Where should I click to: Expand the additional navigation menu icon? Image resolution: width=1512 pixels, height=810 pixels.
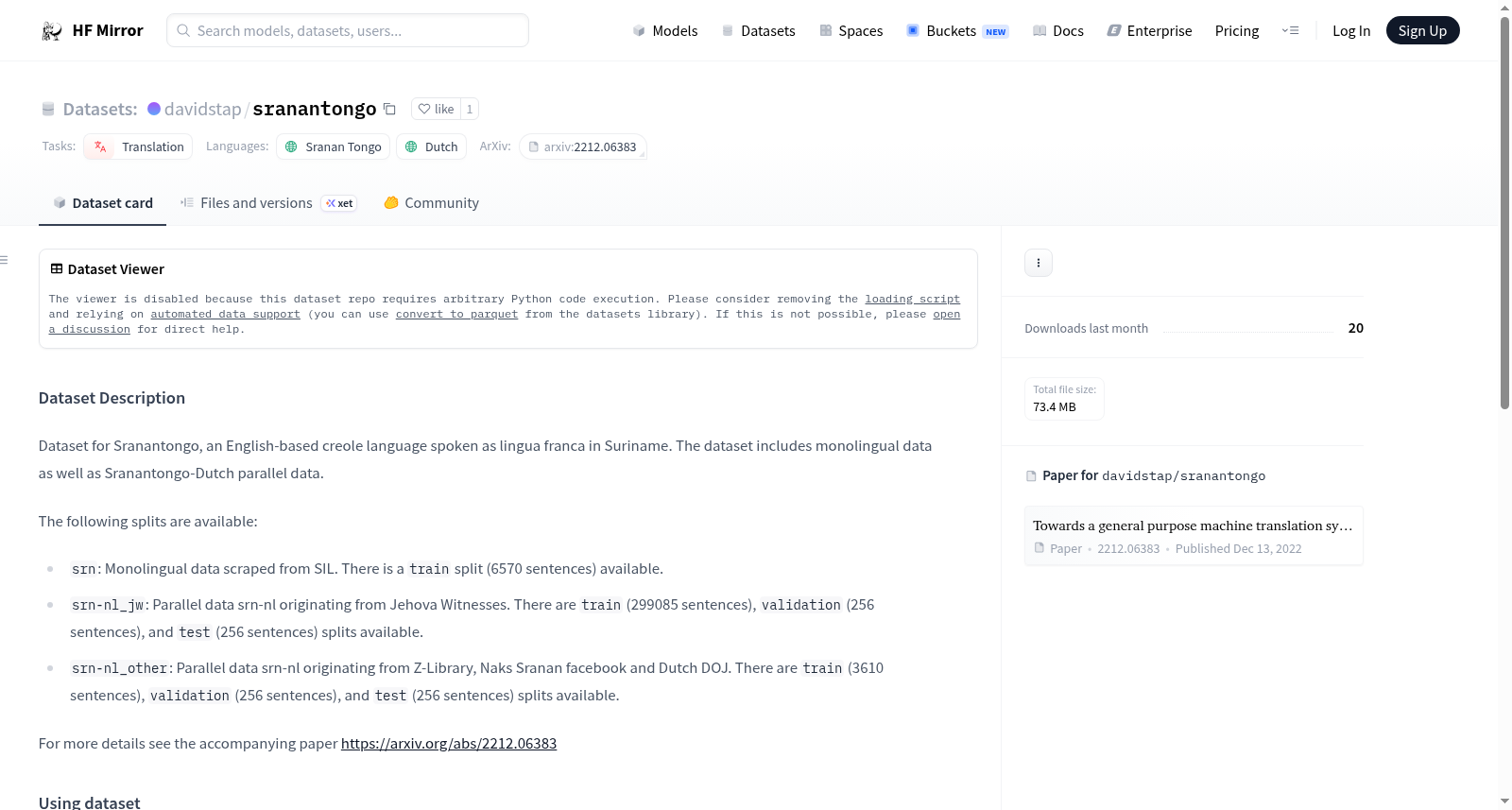tap(1290, 30)
